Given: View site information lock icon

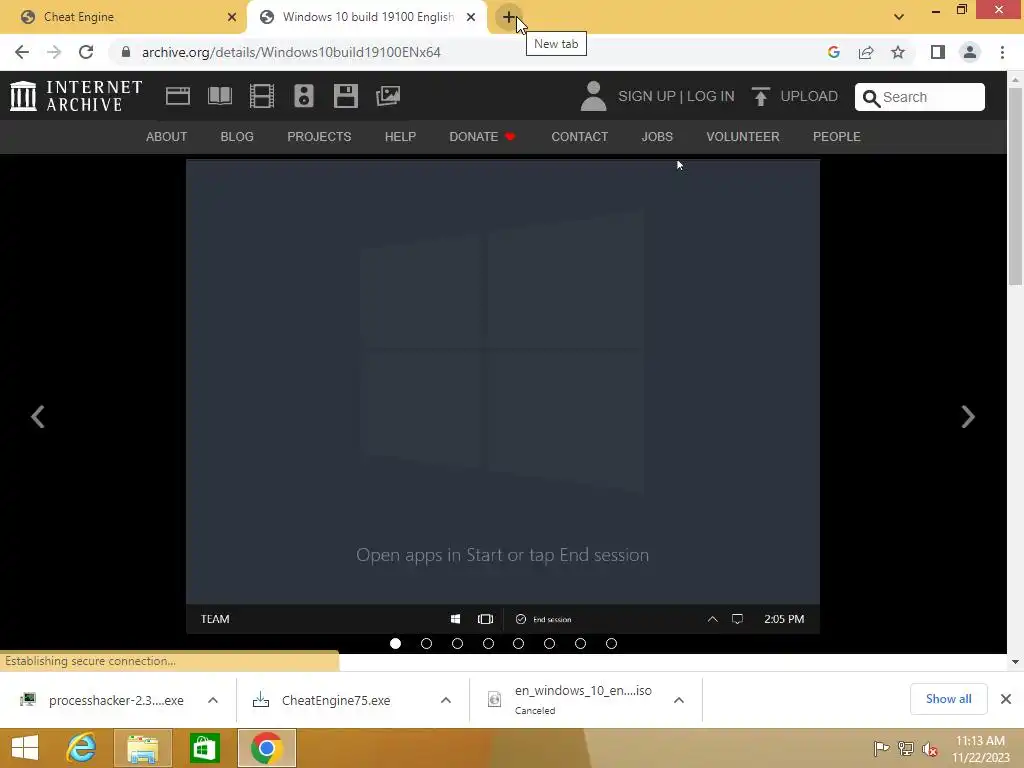Looking at the screenshot, I should [126, 52].
